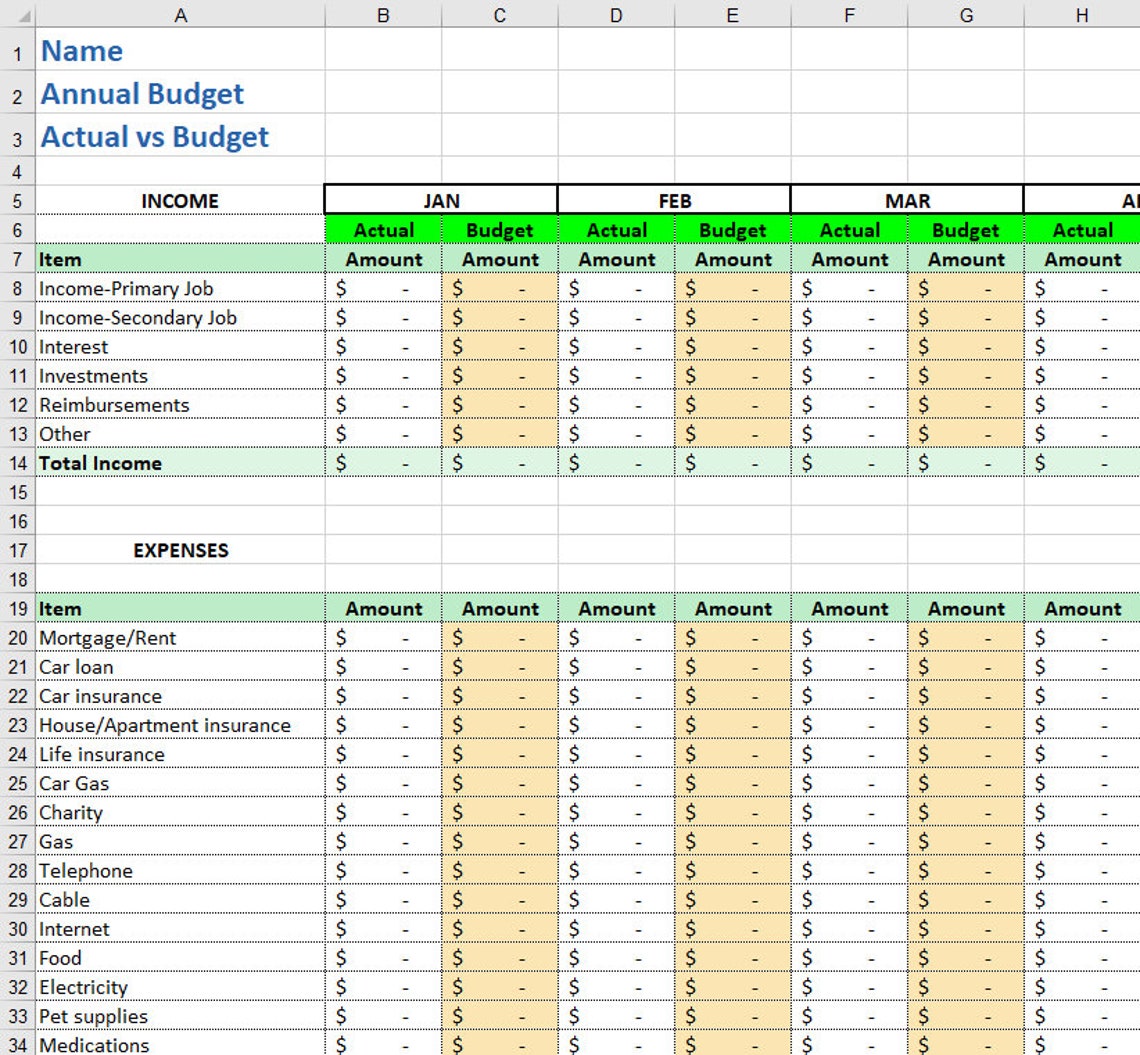Click JAN Budget amount for Car loan

pyautogui.click(x=499, y=666)
